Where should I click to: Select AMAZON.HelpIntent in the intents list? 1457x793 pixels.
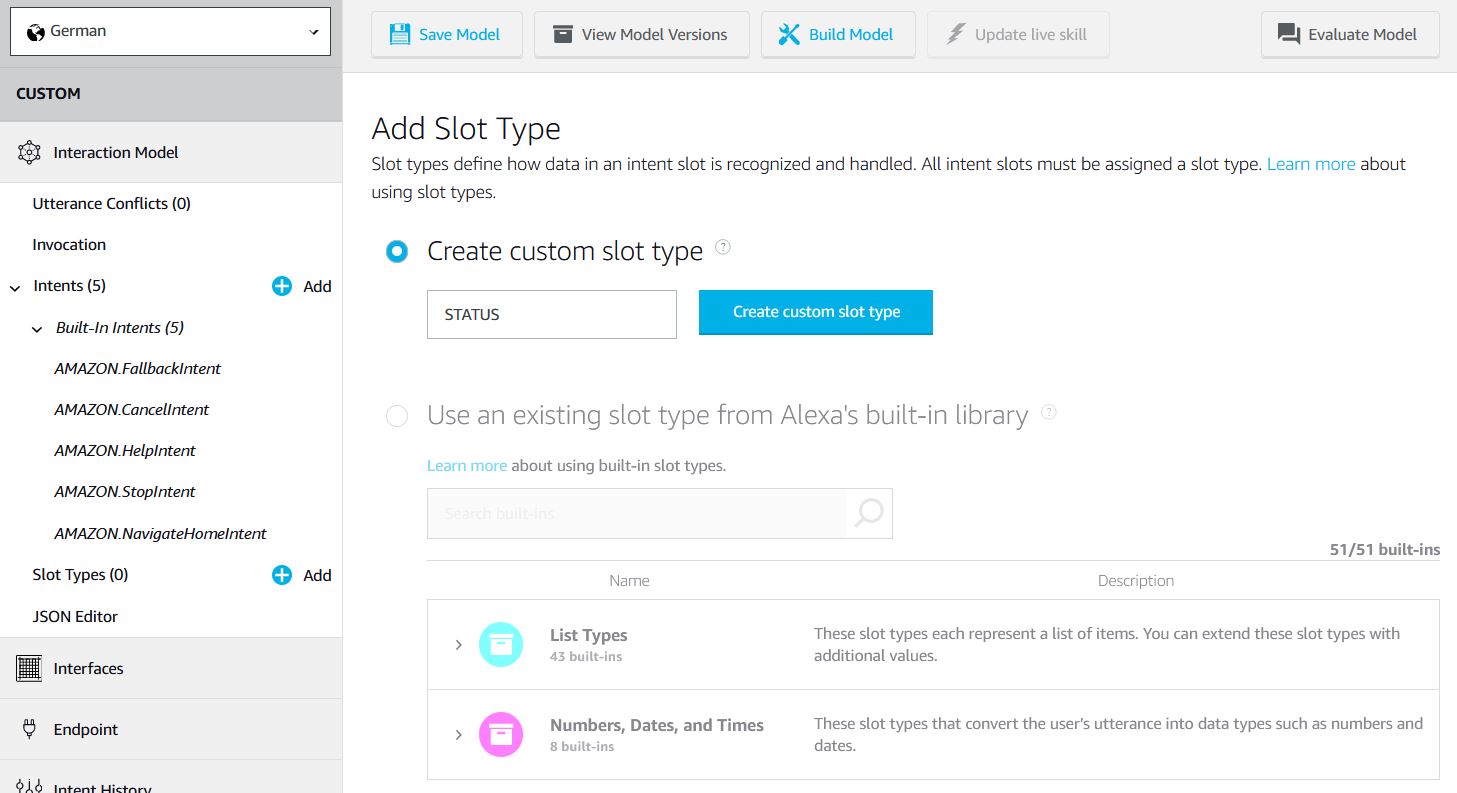pyautogui.click(x=125, y=451)
